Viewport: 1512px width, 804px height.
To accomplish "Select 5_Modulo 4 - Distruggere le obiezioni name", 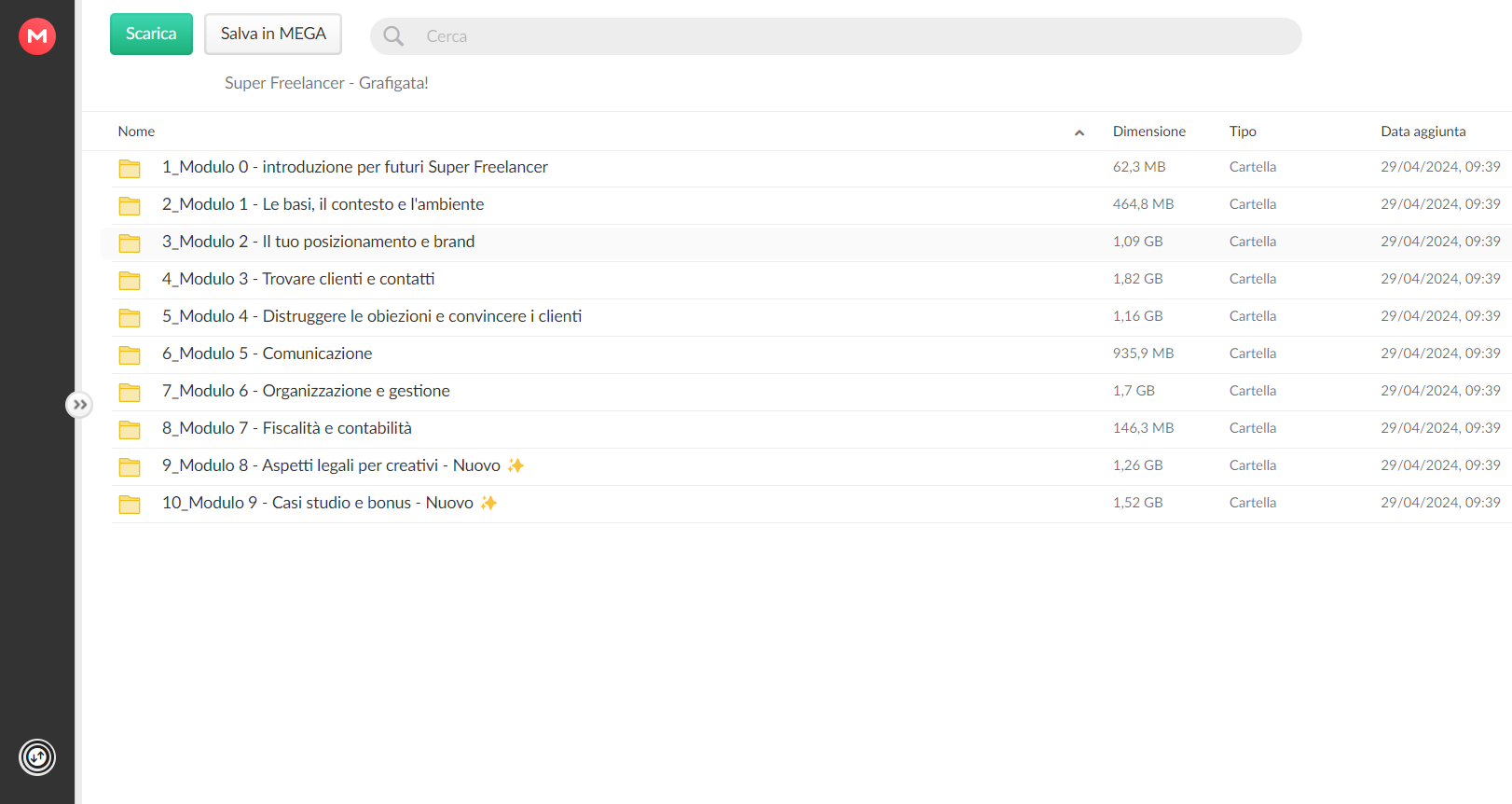I will [372, 316].
